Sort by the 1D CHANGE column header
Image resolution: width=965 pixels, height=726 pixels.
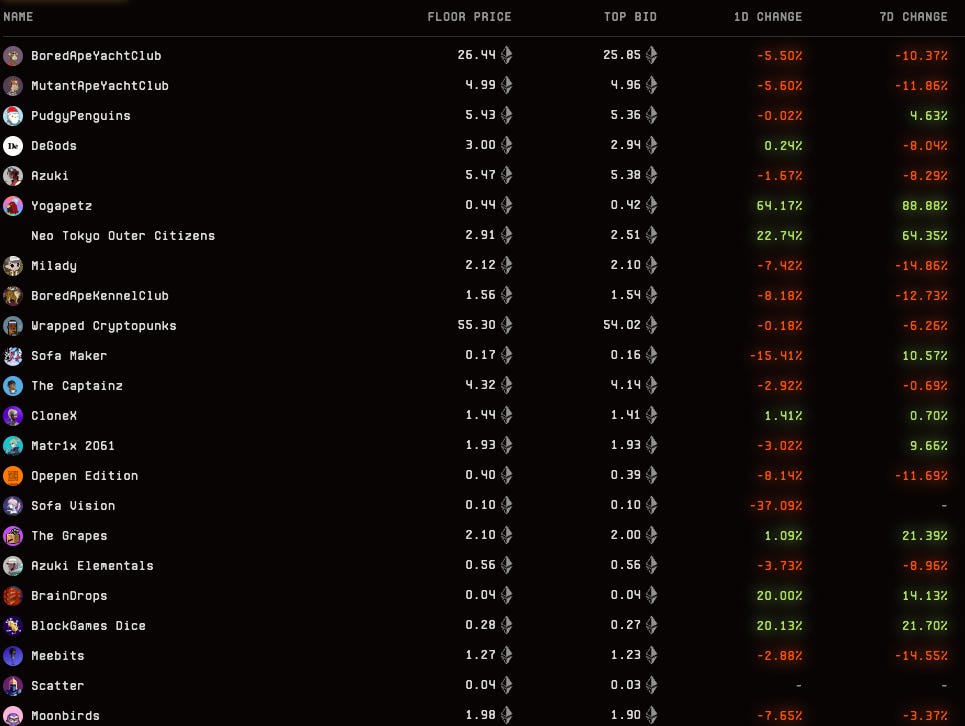(768, 17)
